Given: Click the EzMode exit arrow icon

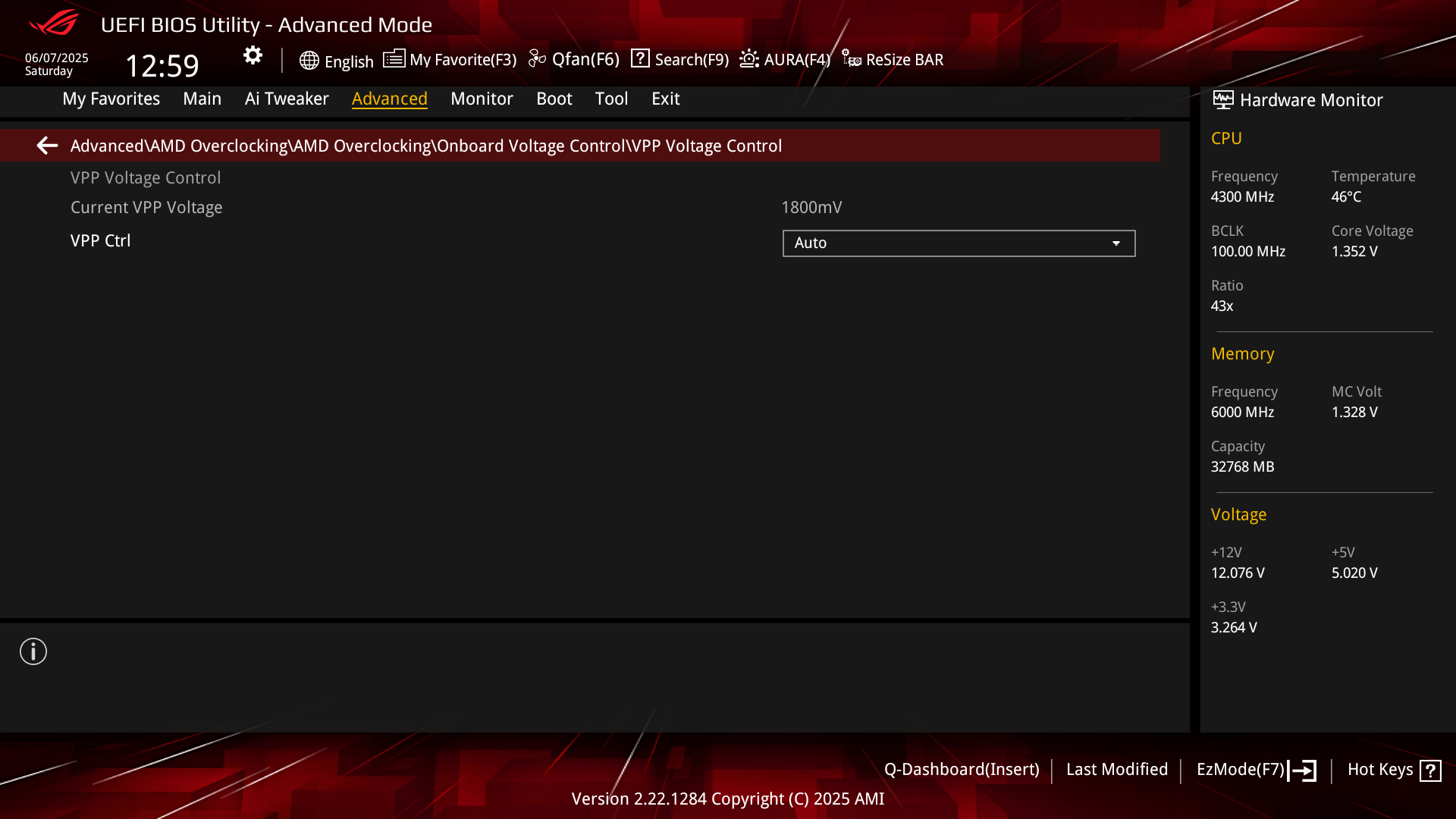Looking at the screenshot, I should [x=1302, y=770].
